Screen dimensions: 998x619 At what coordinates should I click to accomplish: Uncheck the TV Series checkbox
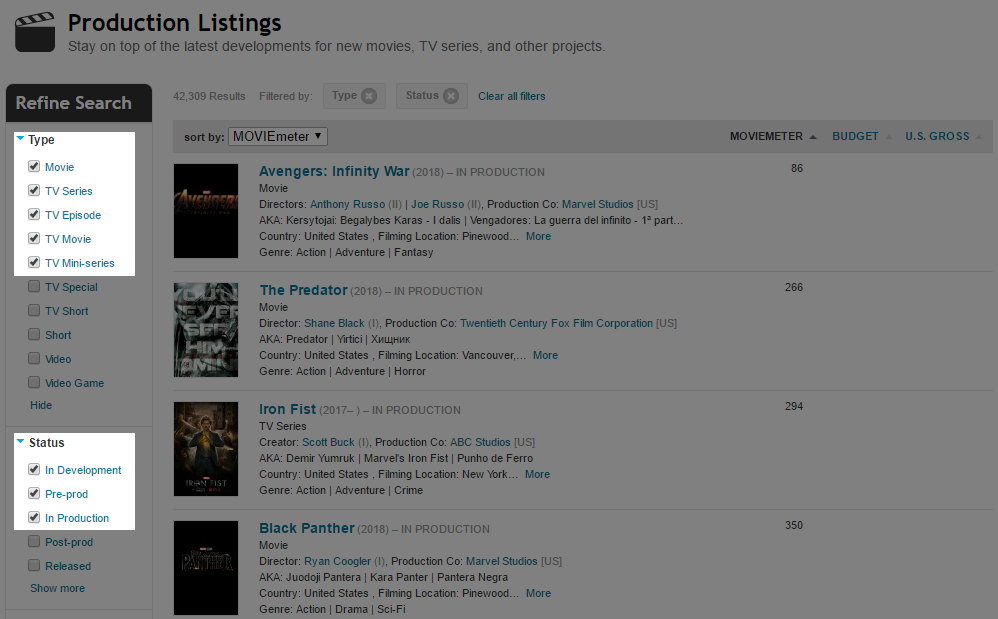[x=34, y=191]
